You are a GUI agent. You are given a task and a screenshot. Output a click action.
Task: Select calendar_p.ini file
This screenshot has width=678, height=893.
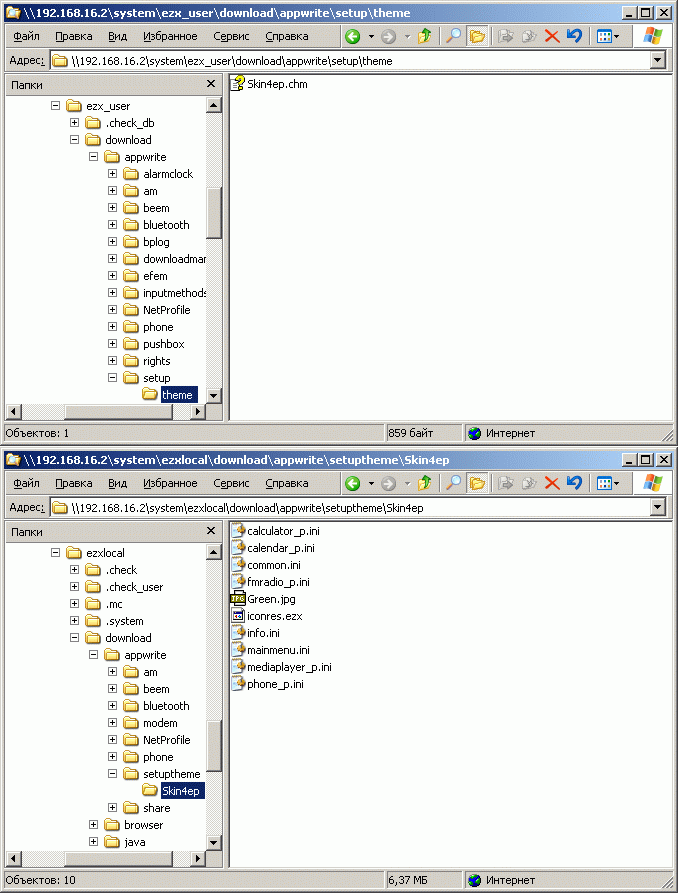273,548
